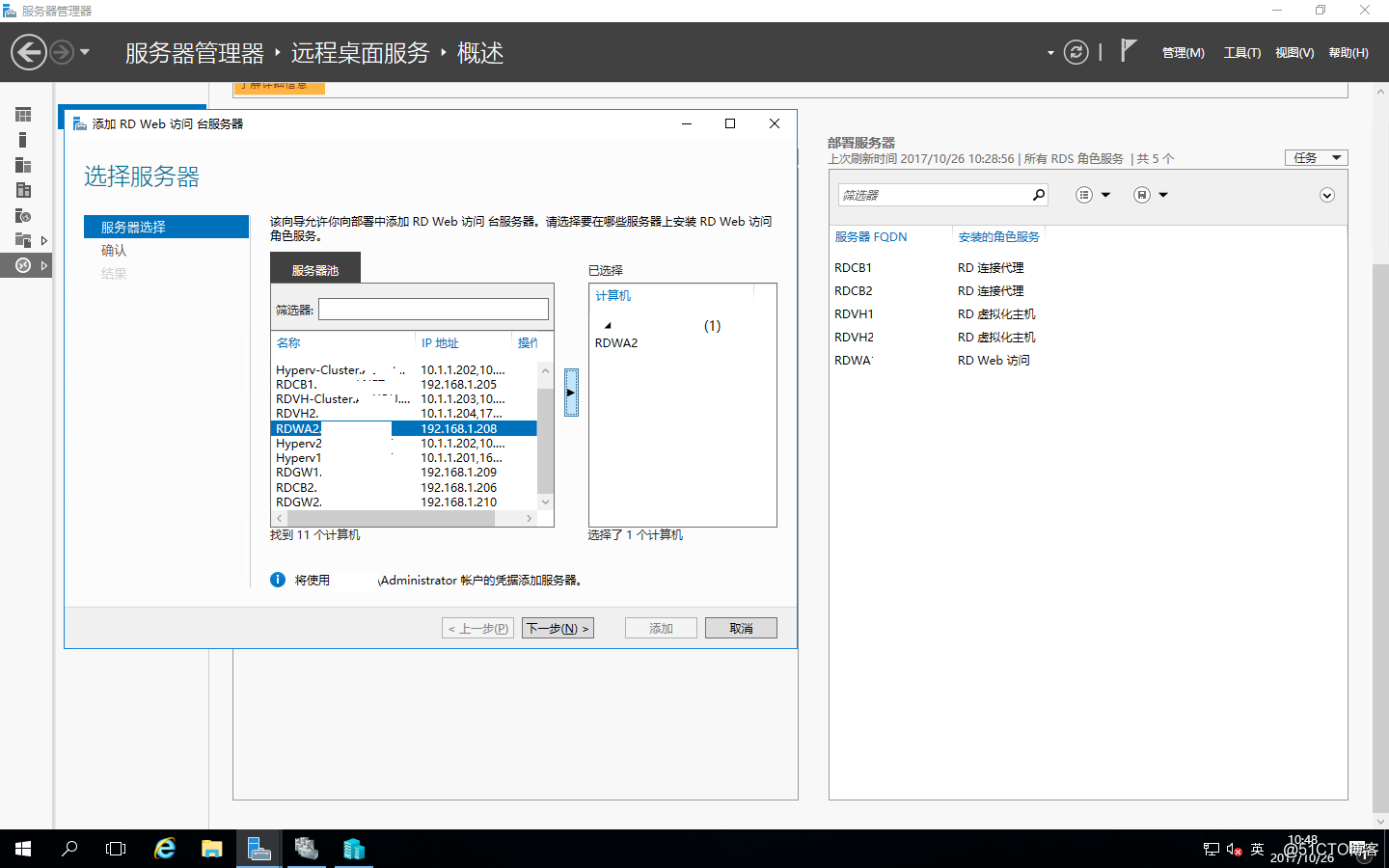Viewport: 1389px width, 868px height.
Task: Select Hyperv-Cluster row in server pool
Action: click(404, 369)
